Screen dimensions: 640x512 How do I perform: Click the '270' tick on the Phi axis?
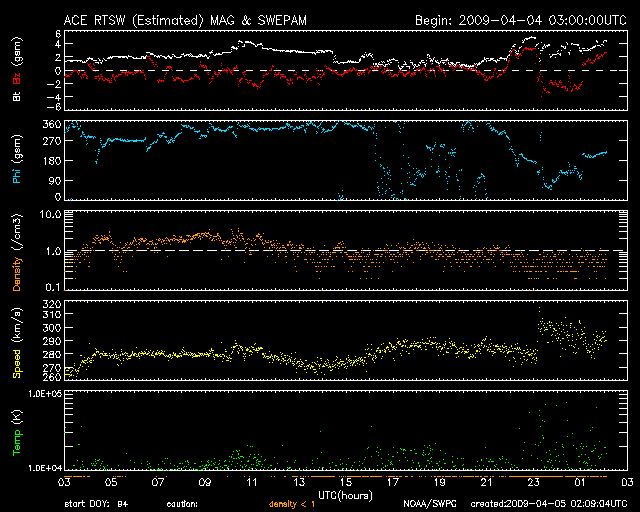click(x=52, y=141)
